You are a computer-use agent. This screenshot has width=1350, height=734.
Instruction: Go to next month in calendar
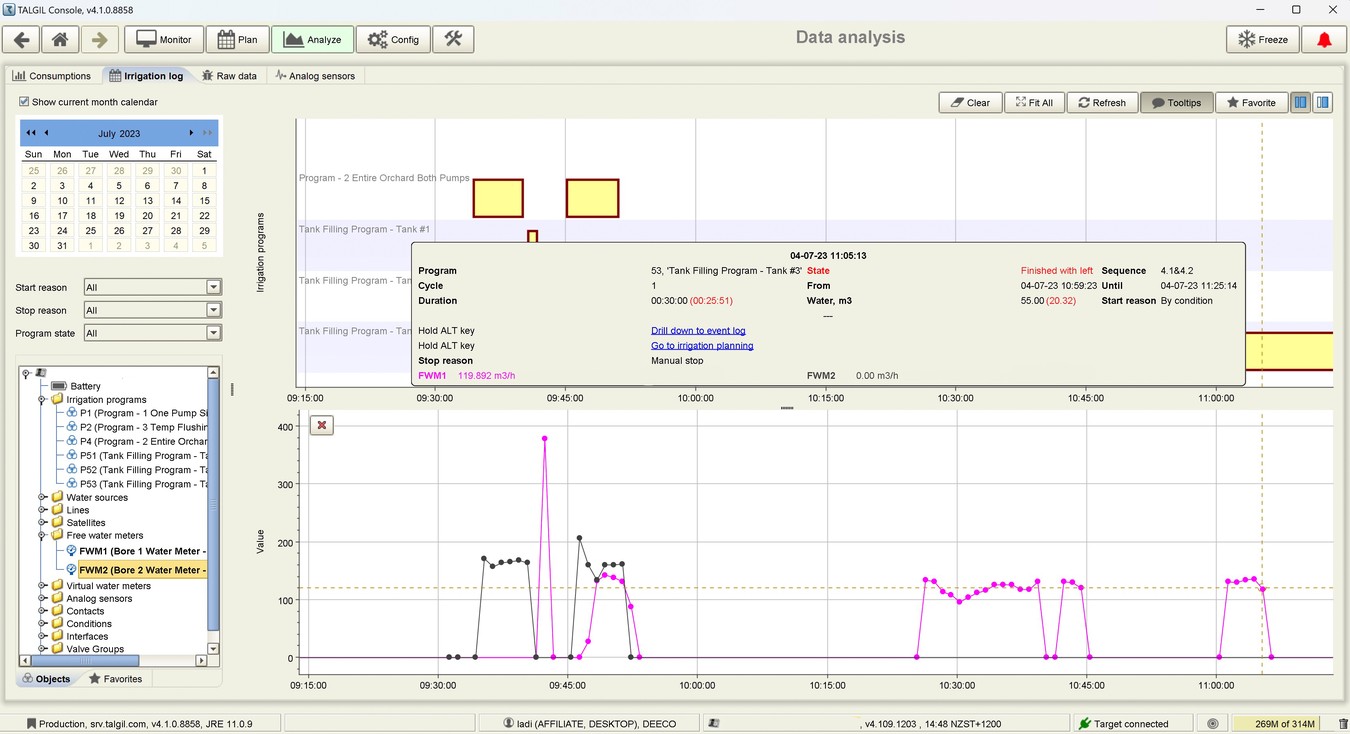[x=191, y=133]
